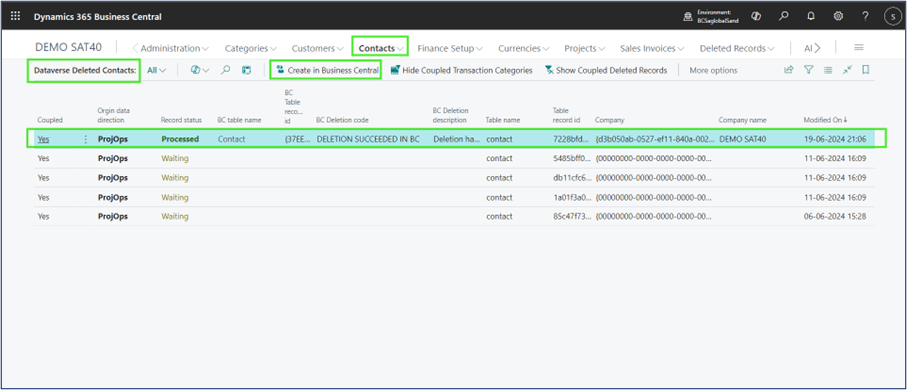Click the Deletion ha... description cell
This screenshot has height=390, width=907.
pyautogui.click(x=456, y=139)
